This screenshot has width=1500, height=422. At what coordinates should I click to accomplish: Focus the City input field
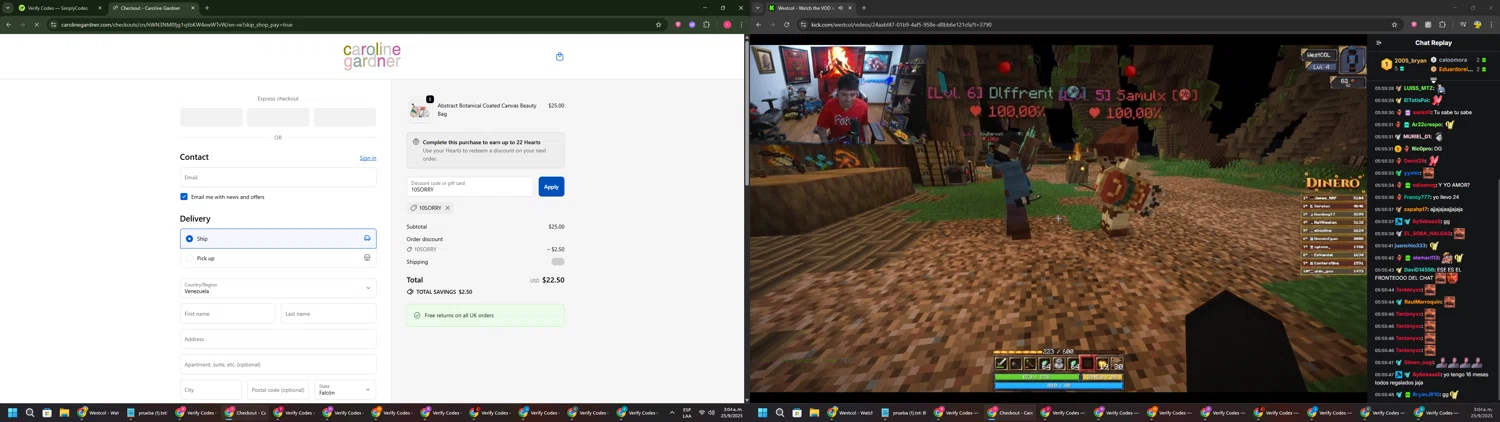click(211, 389)
